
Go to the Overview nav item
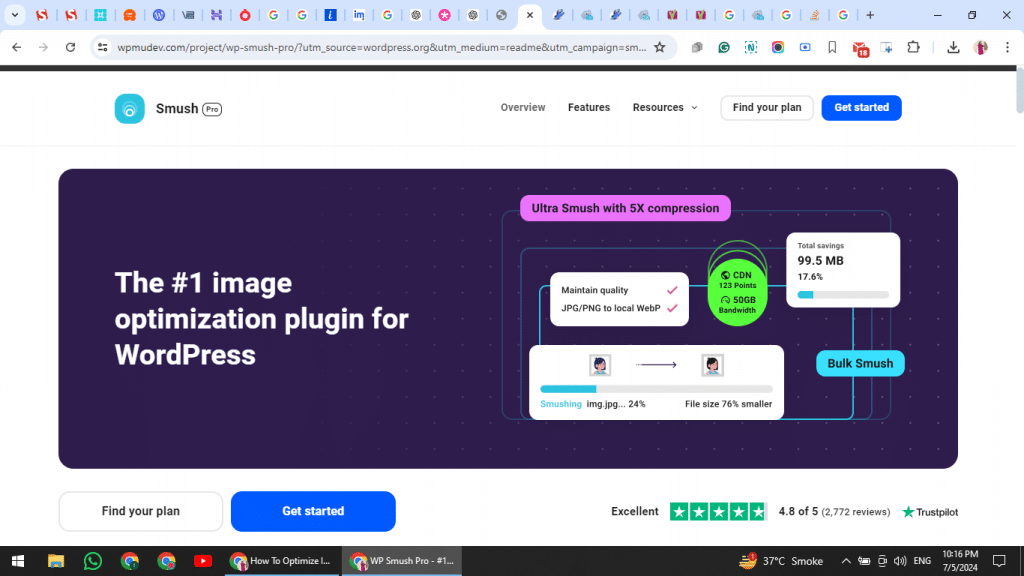523,108
